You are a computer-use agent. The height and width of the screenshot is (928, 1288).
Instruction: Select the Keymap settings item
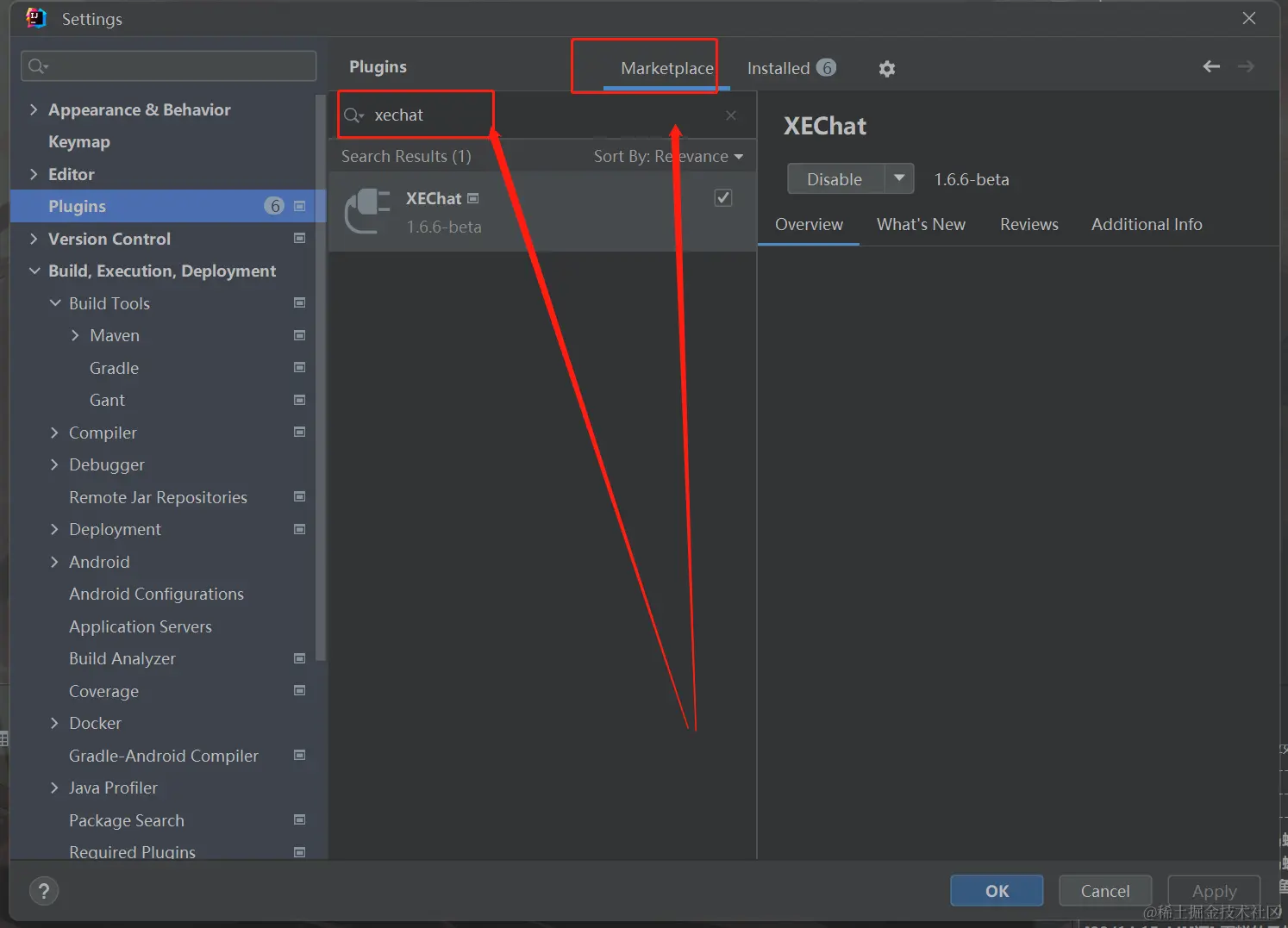(79, 141)
